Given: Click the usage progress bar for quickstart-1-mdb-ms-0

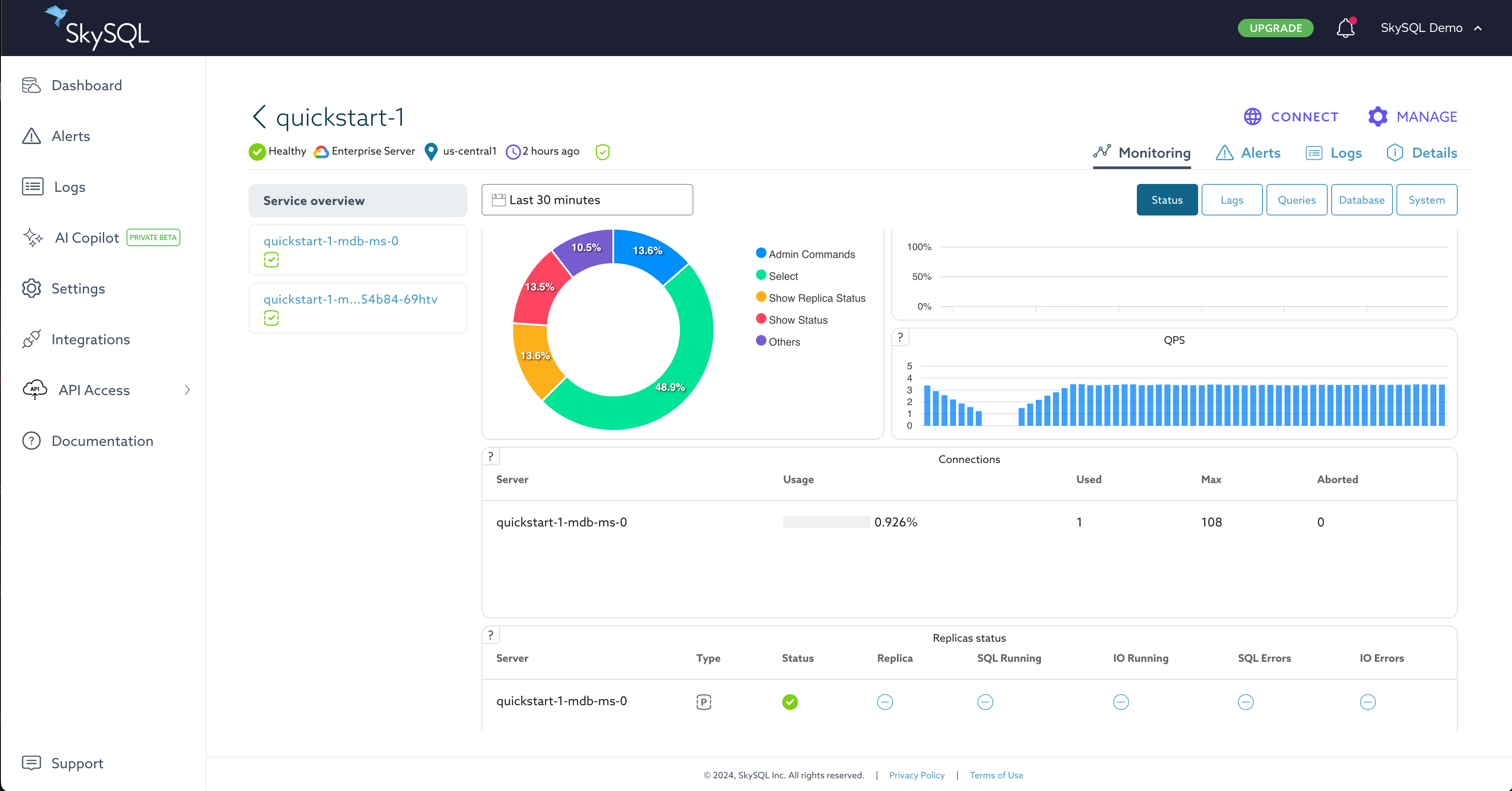Looking at the screenshot, I should coord(825,522).
